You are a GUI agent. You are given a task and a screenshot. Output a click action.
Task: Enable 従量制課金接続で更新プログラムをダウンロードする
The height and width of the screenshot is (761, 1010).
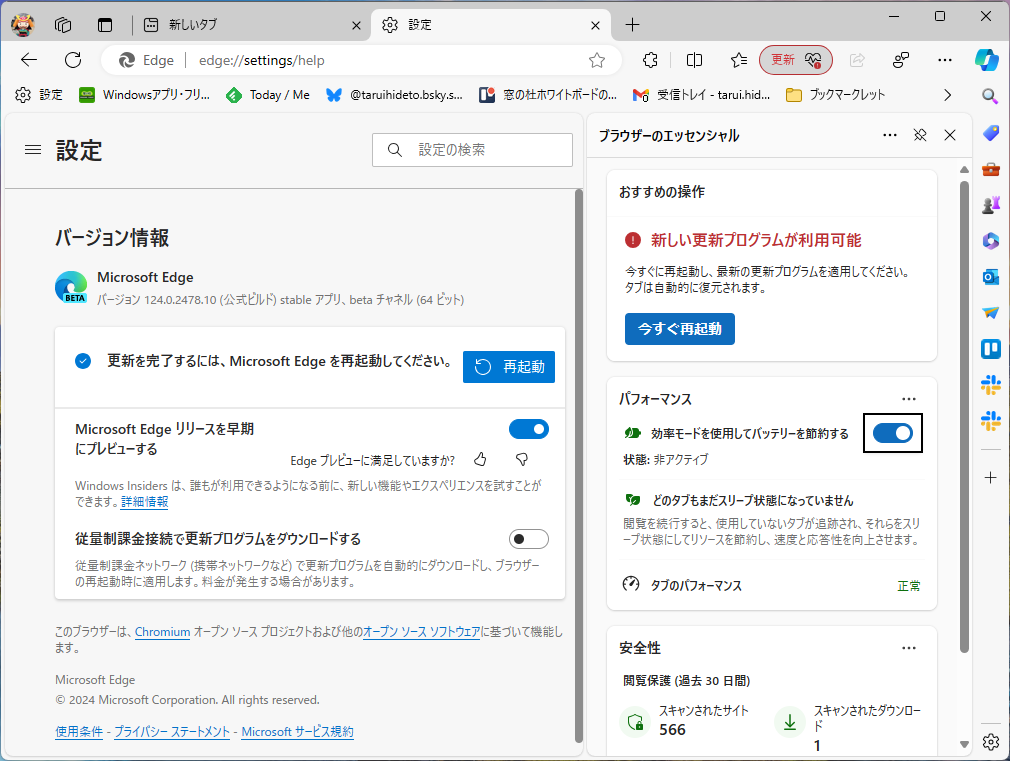click(528, 539)
